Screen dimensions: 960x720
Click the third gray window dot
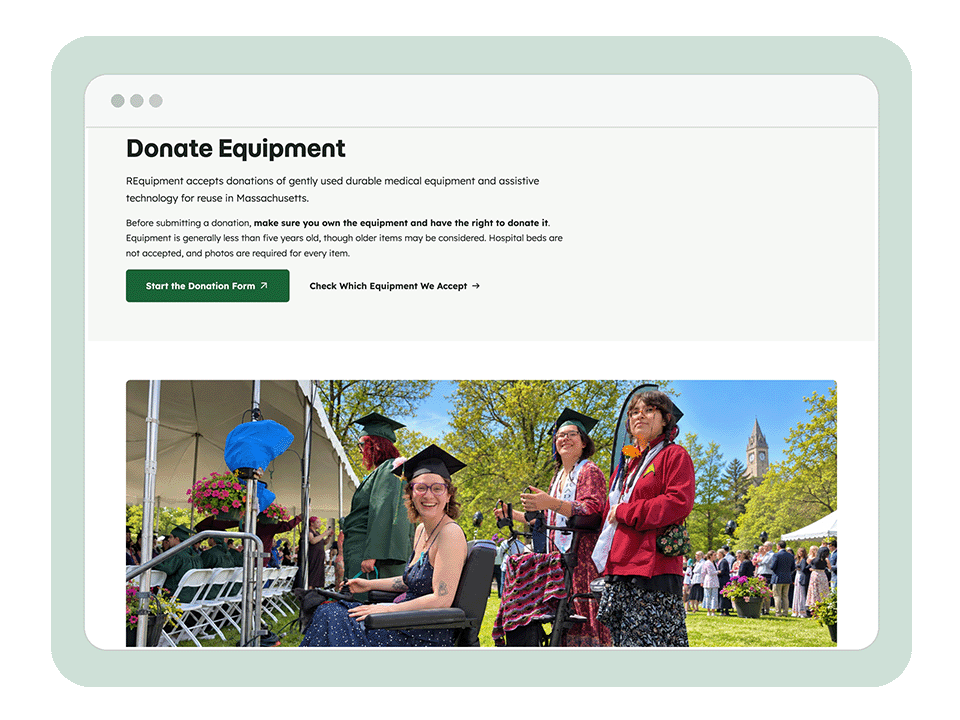[156, 101]
